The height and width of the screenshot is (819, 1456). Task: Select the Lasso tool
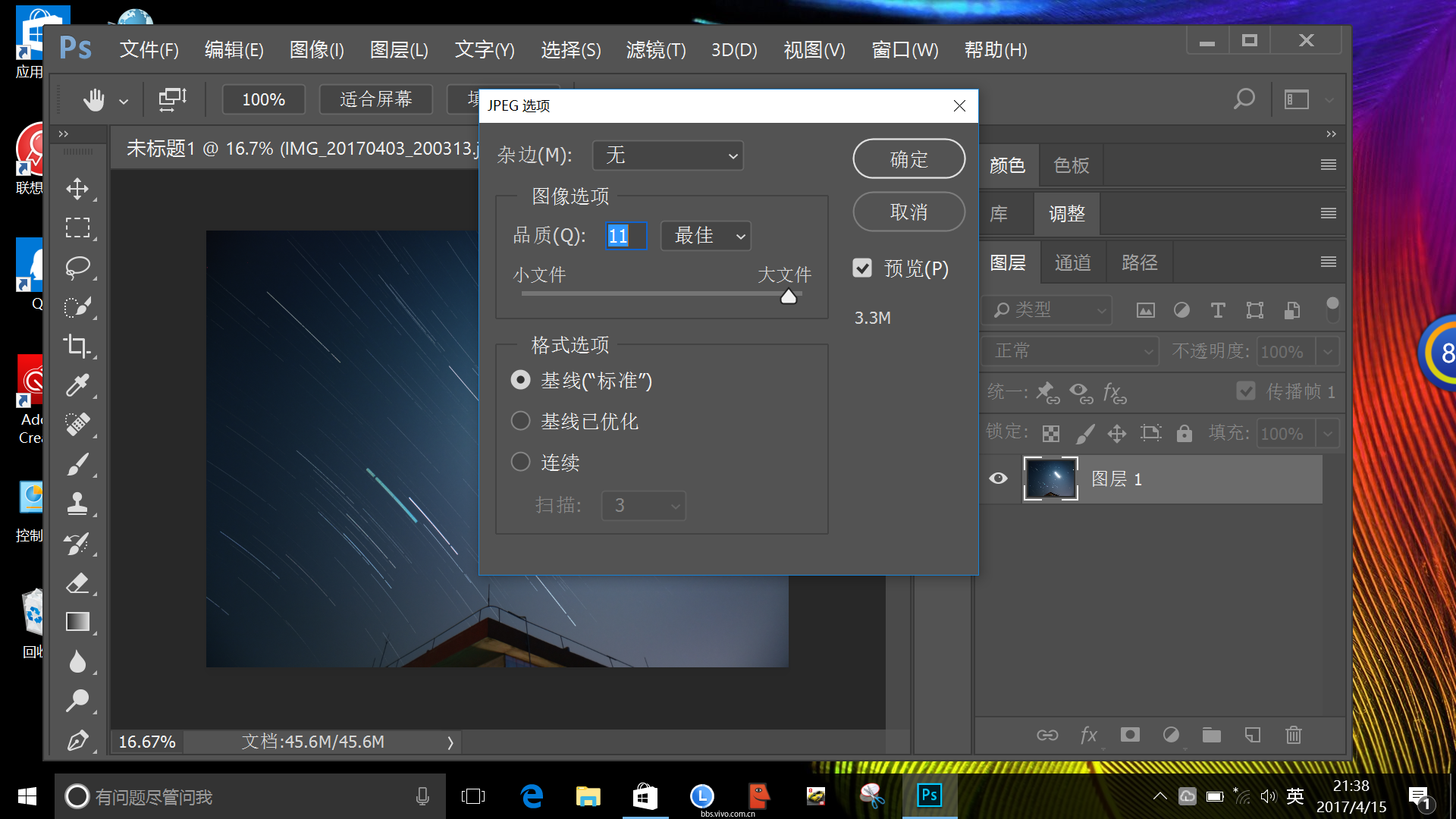pyautogui.click(x=77, y=268)
